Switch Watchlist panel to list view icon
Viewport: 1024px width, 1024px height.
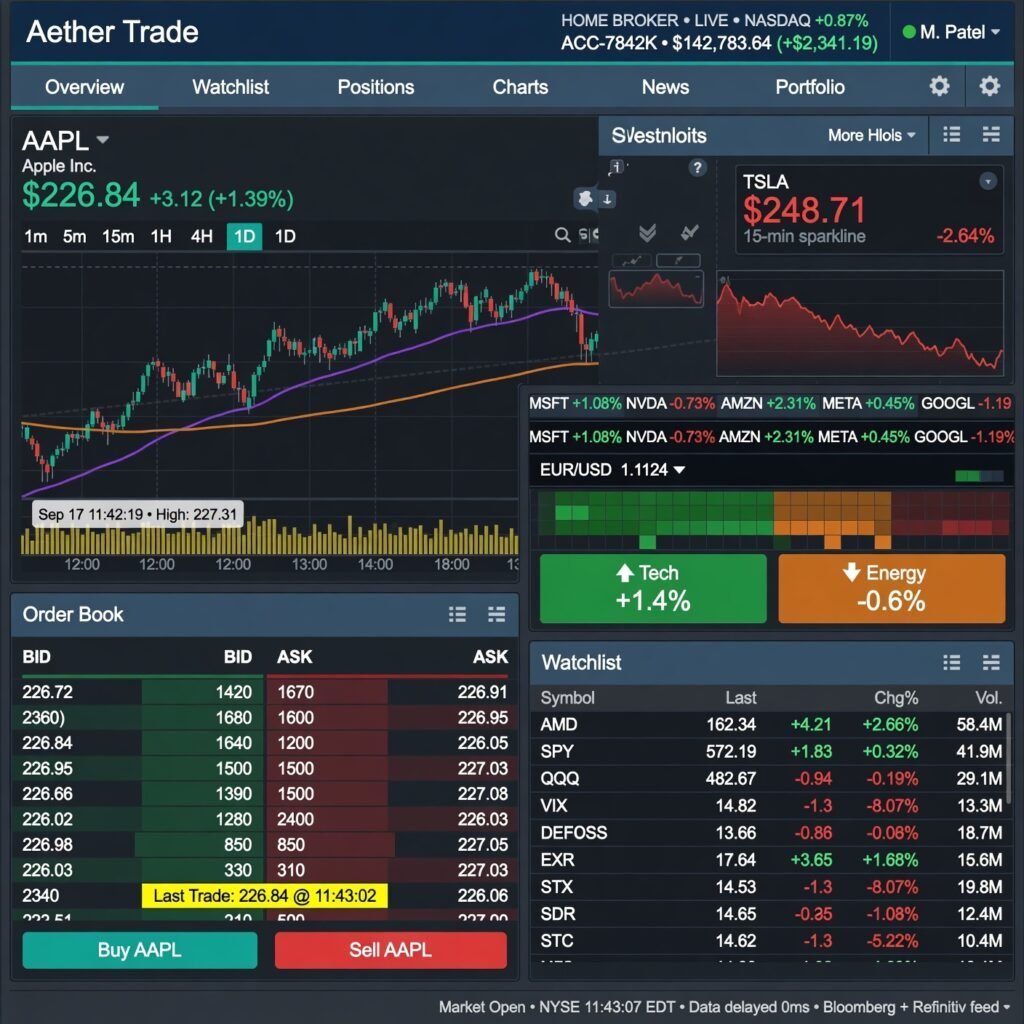tap(952, 663)
